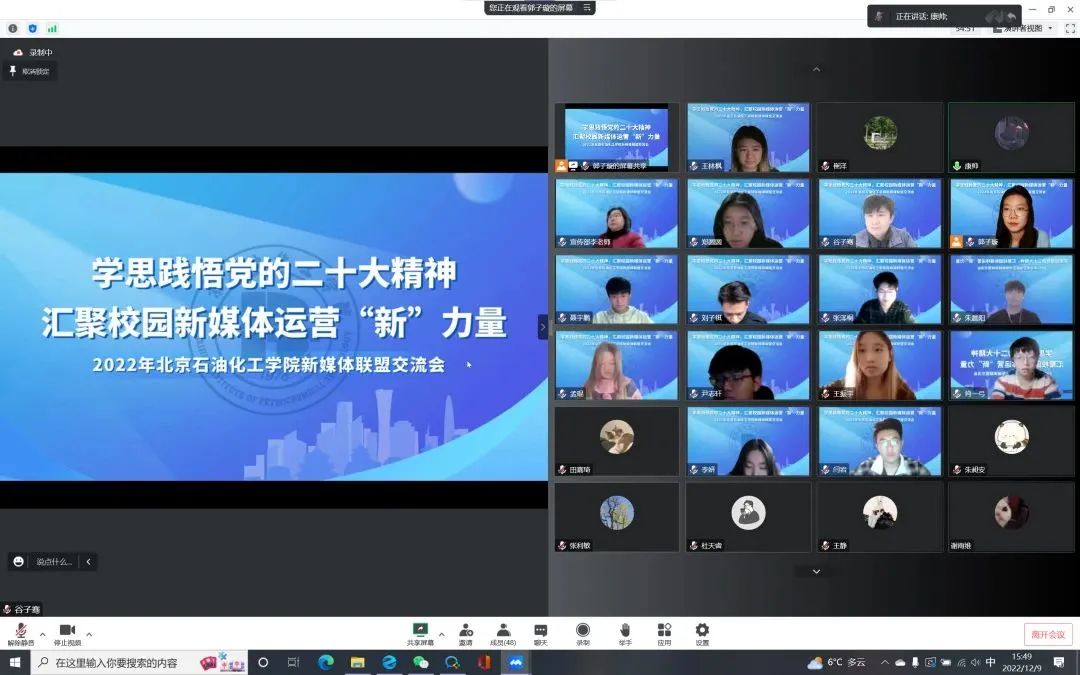The height and width of the screenshot is (675, 1080).
Task: Click the 说点什么 chat input box
Action: (53, 562)
